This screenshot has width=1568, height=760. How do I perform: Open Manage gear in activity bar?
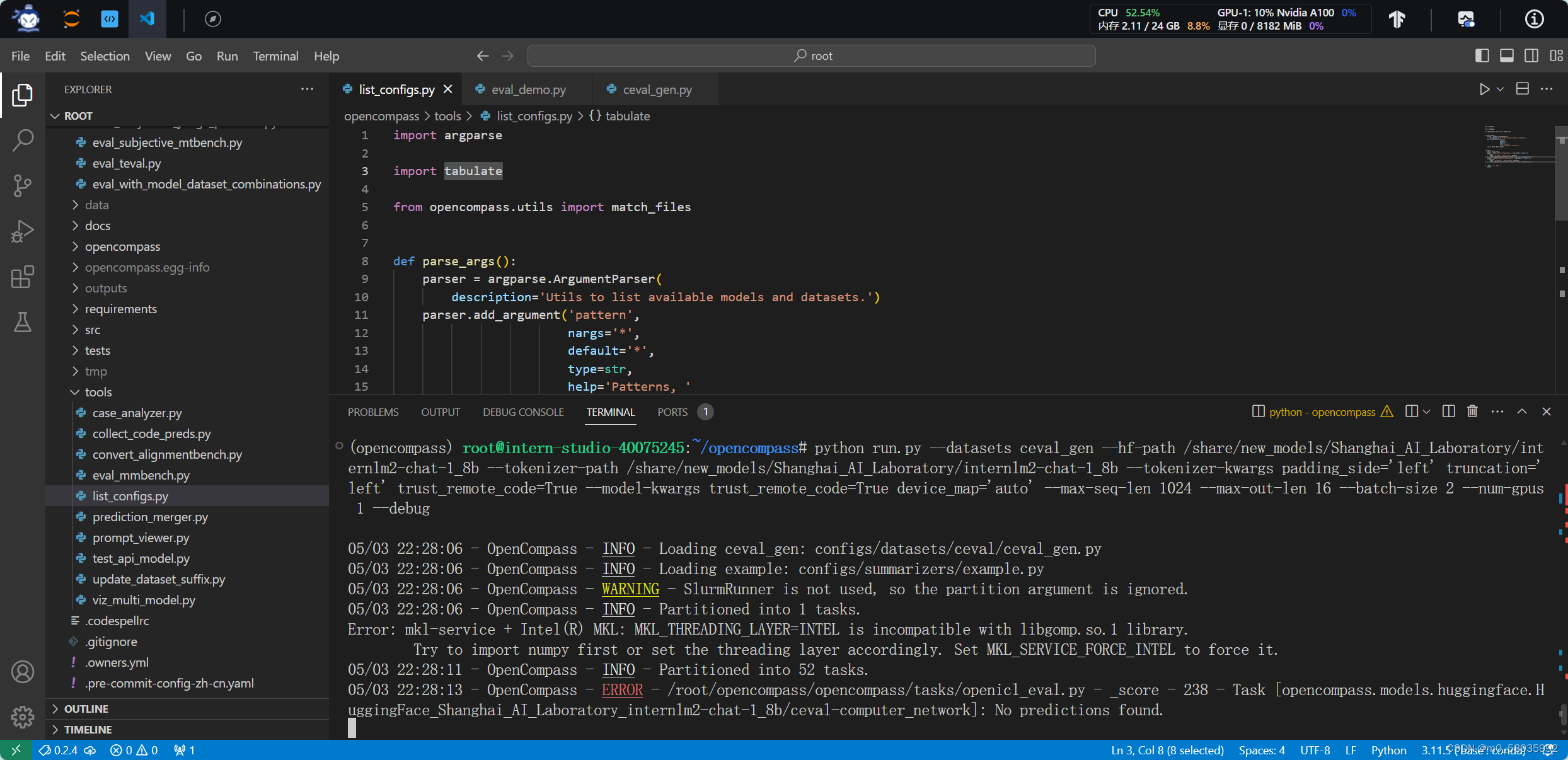tap(23, 717)
